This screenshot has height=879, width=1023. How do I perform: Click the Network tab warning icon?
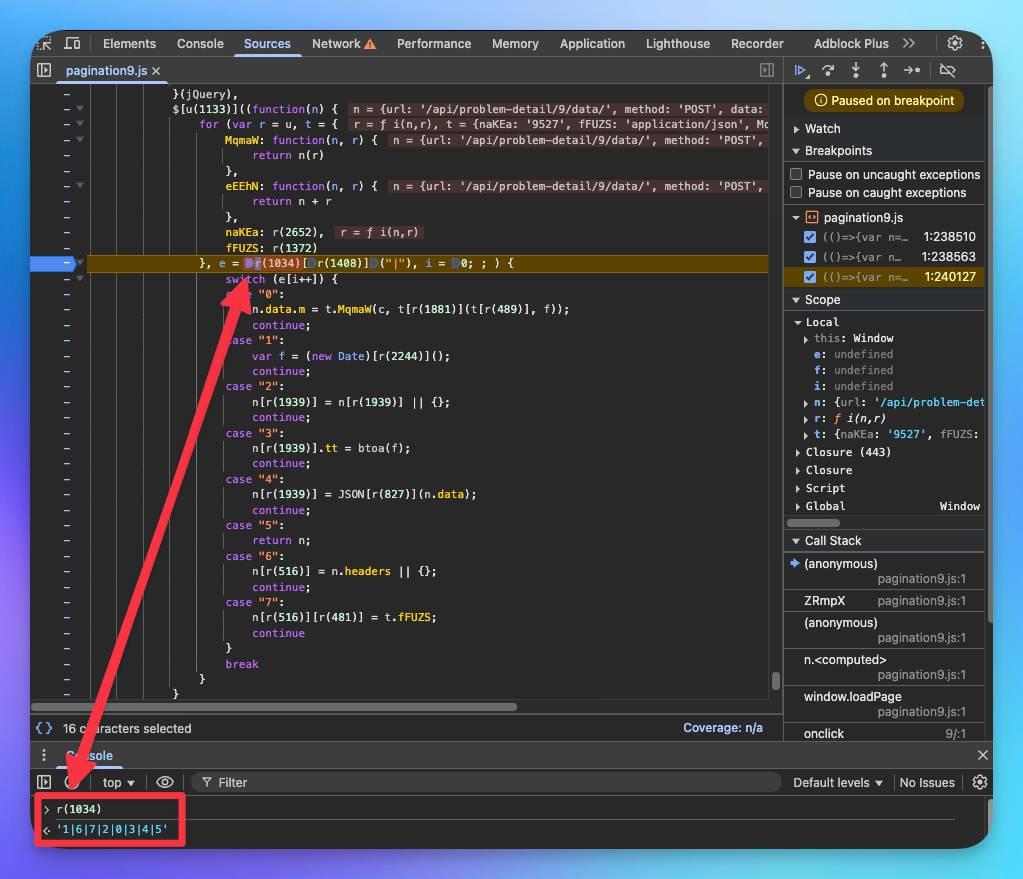pos(370,44)
